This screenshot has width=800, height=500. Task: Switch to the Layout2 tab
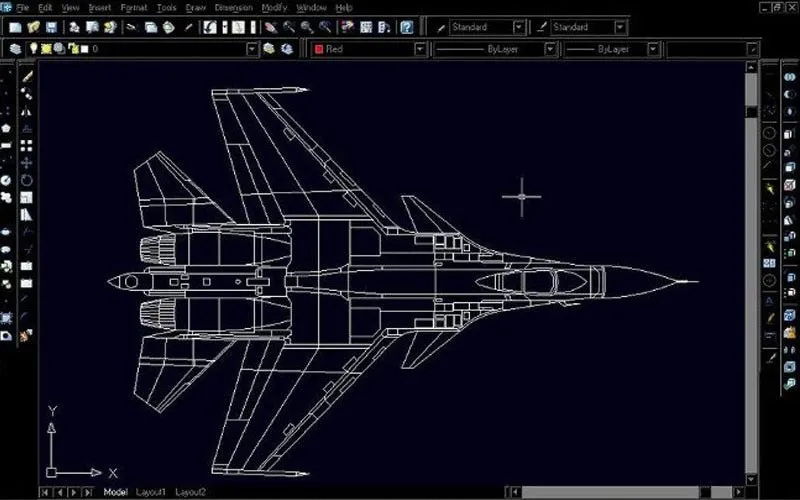[190, 492]
